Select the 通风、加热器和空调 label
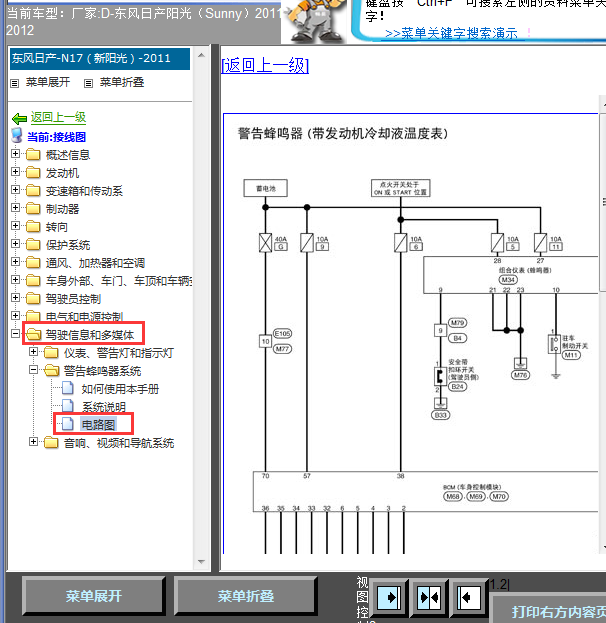The width and height of the screenshot is (606, 623). click(95, 263)
